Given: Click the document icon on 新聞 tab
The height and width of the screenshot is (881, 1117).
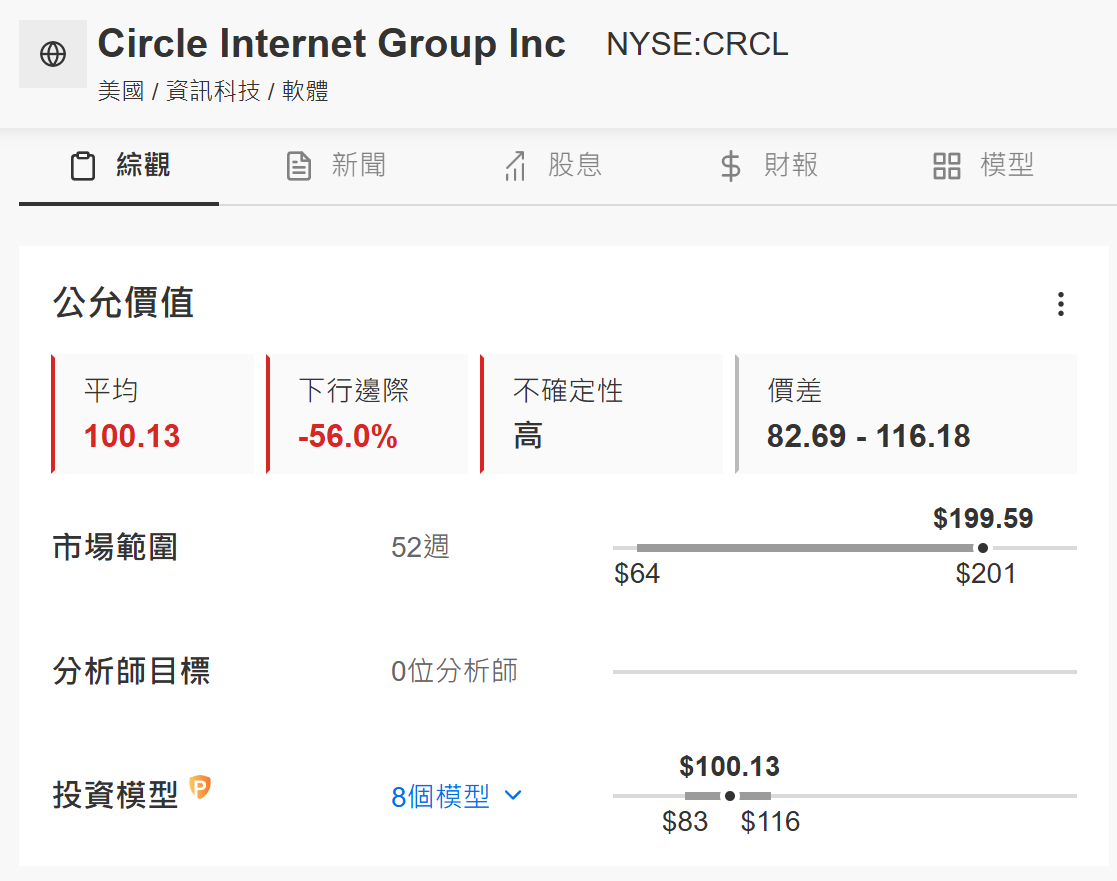Looking at the screenshot, I should 298,166.
